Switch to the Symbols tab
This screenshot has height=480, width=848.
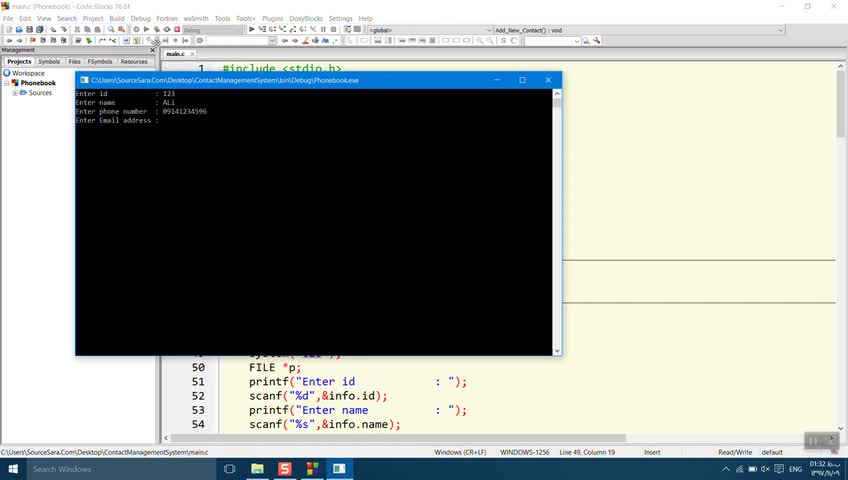click(x=49, y=62)
